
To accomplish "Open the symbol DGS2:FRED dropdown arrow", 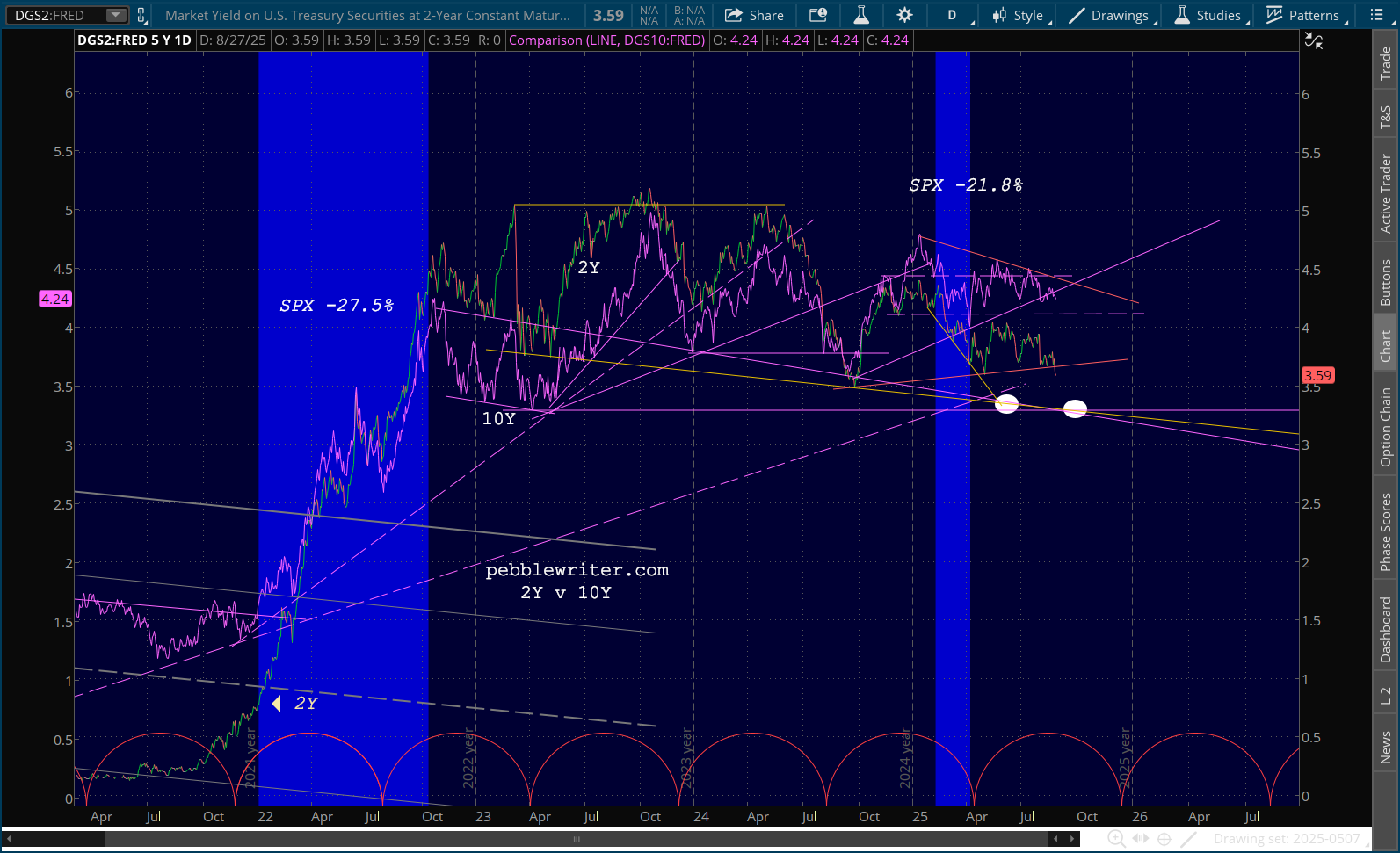I will (x=115, y=15).
